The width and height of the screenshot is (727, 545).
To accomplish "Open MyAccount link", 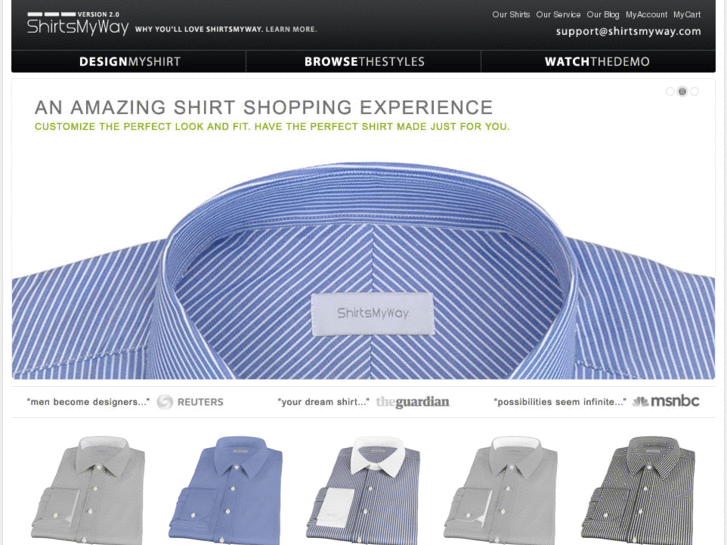I will 646,14.
